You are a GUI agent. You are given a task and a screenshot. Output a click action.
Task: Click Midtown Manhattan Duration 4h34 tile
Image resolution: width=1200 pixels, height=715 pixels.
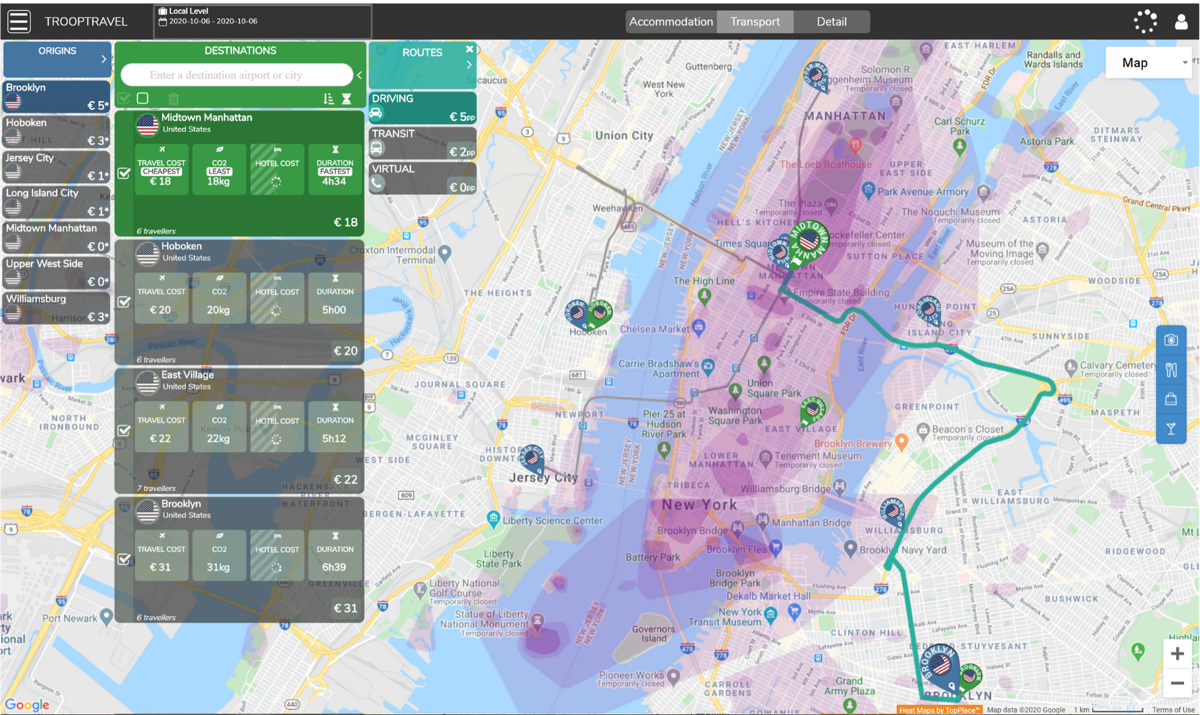(x=335, y=168)
